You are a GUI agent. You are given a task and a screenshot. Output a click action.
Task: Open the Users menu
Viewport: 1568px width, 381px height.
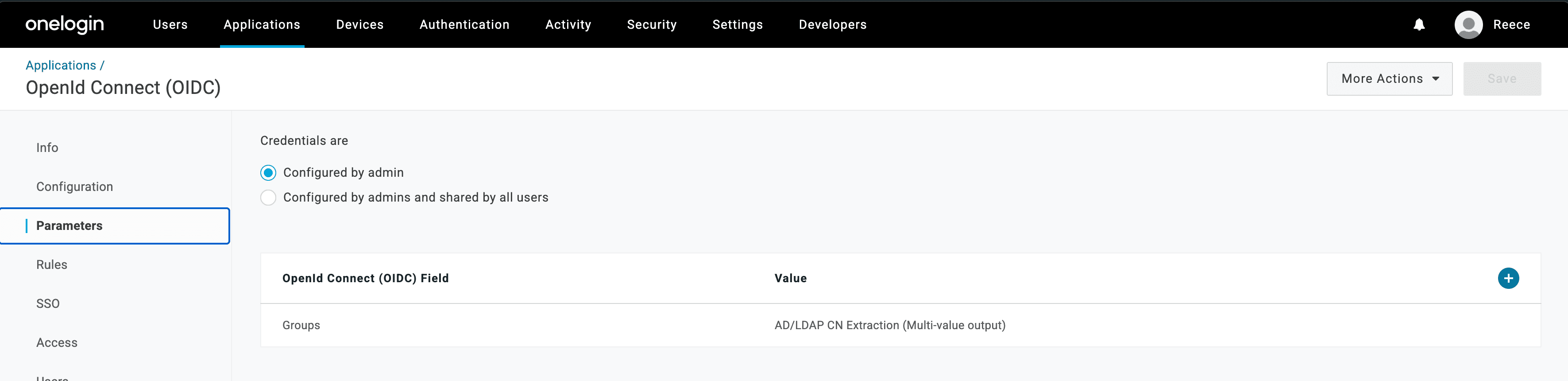coord(170,24)
